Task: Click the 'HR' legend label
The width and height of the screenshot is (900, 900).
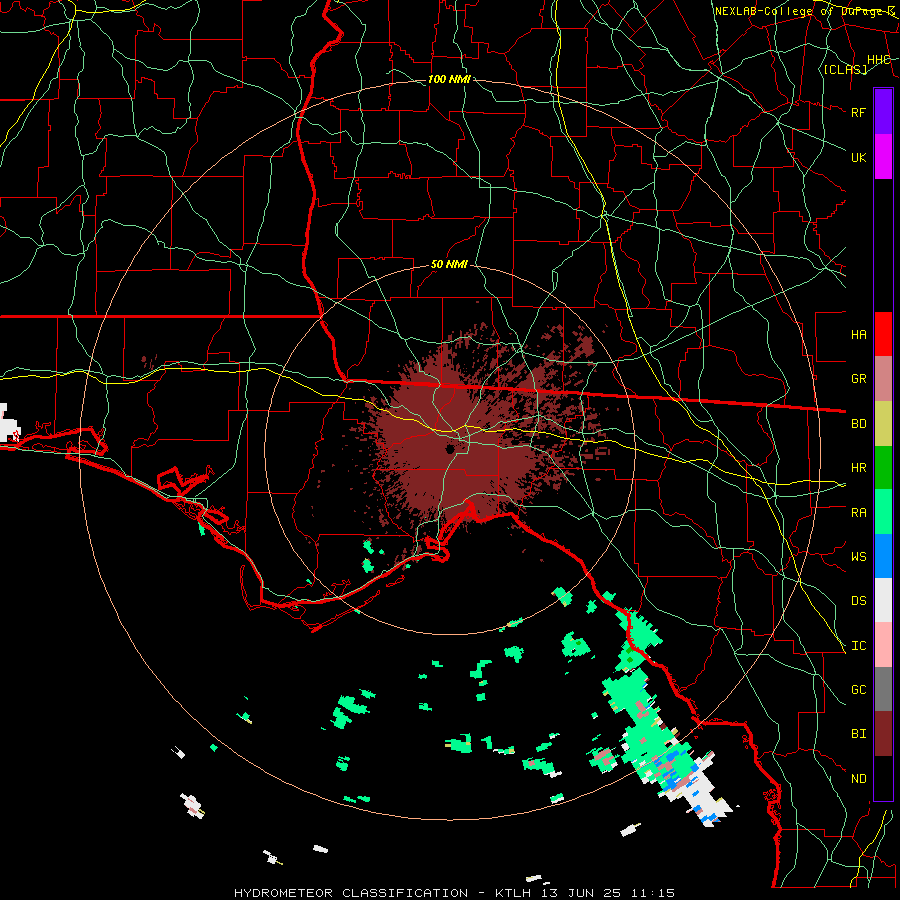Action: pos(858,468)
